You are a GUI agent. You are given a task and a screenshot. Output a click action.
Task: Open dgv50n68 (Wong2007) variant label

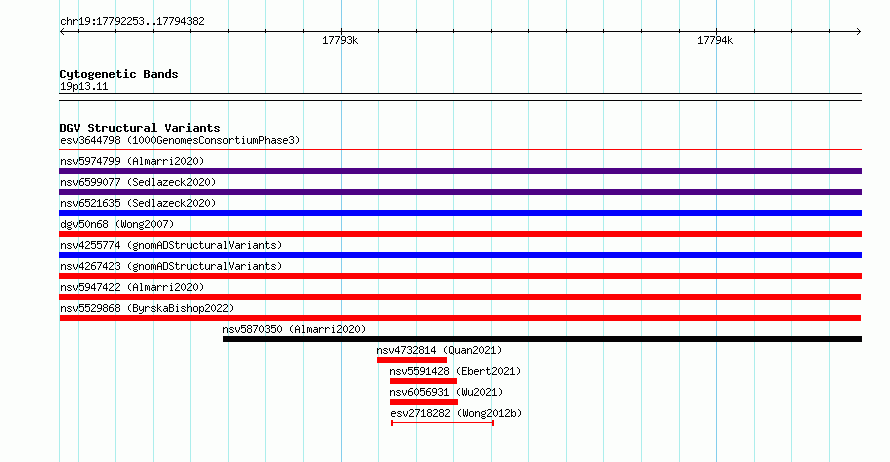click(117, 224)
